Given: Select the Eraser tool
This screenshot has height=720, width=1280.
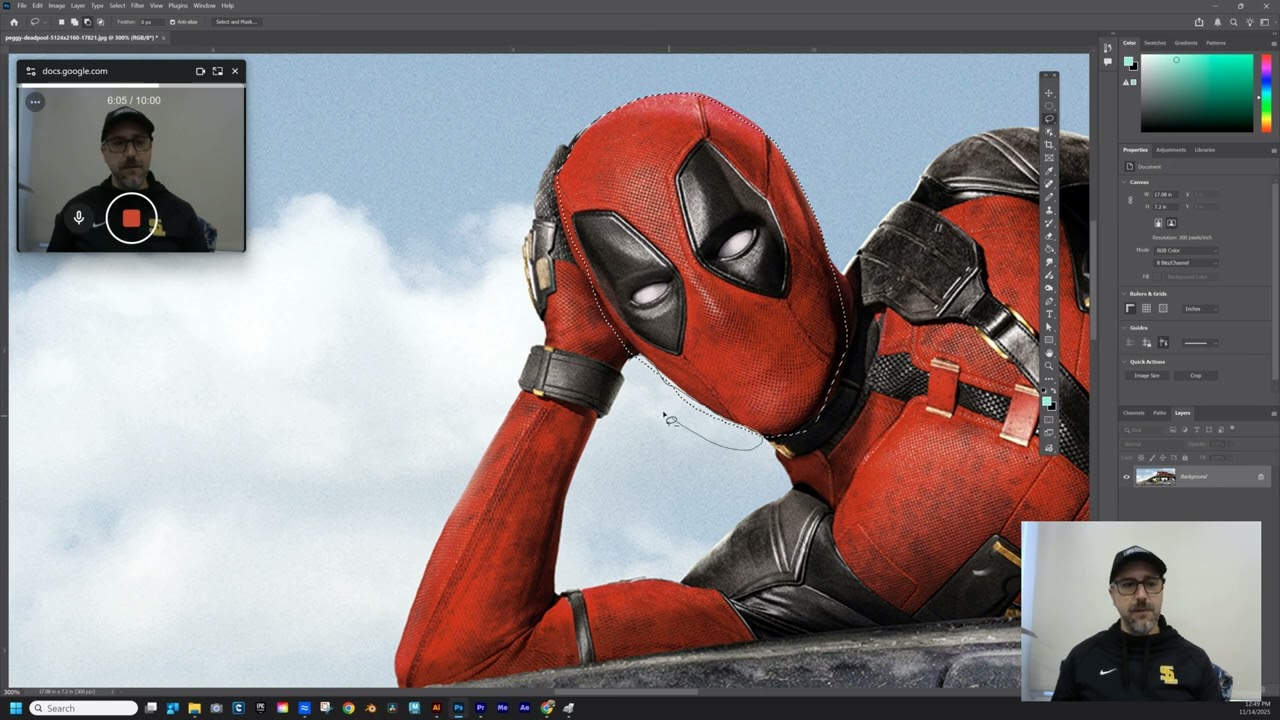Looking at the screenshot, I should (x=1049, y=236).
